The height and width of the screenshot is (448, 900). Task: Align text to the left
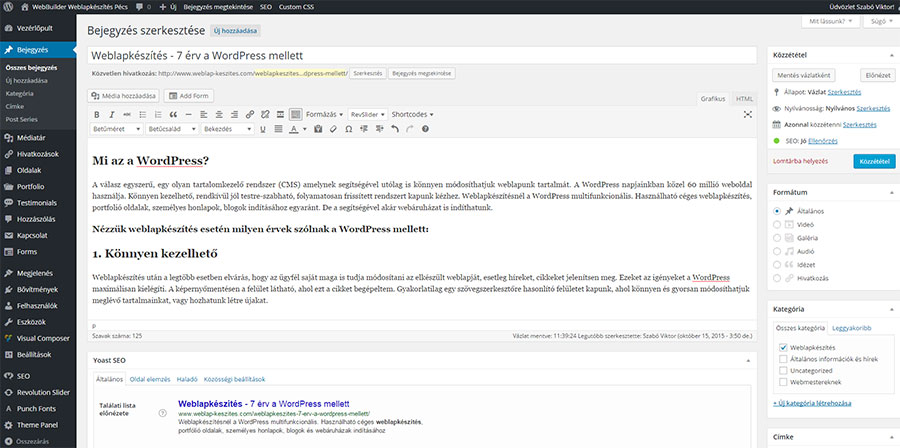pyautogui.click(x=204, y=114)
